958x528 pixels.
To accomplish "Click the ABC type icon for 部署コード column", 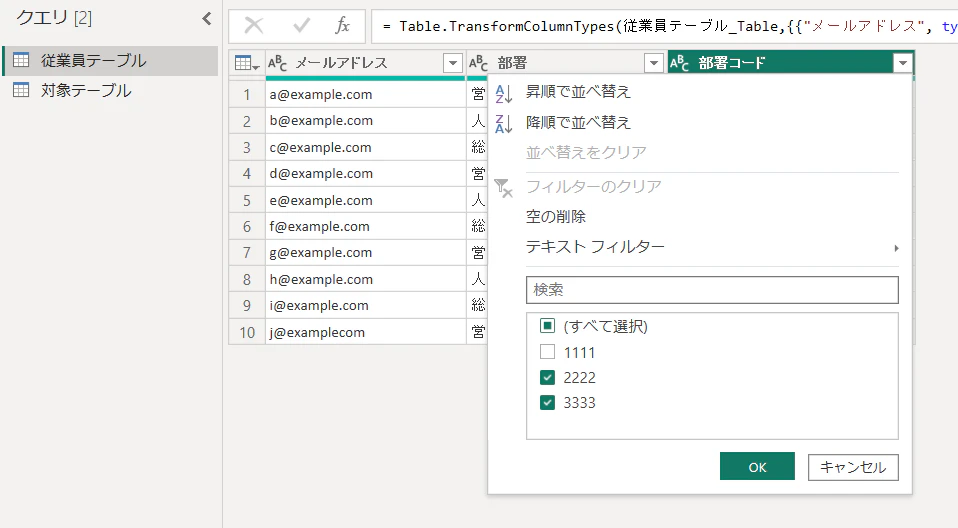I will click(679, 63).
